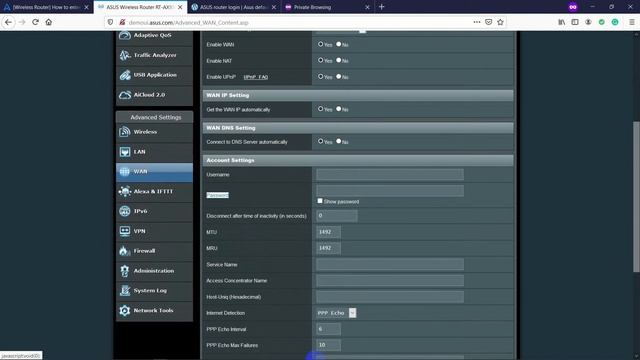
Task: Open the Administration icon
Action: pyautogui.click(x=125, y=271)
